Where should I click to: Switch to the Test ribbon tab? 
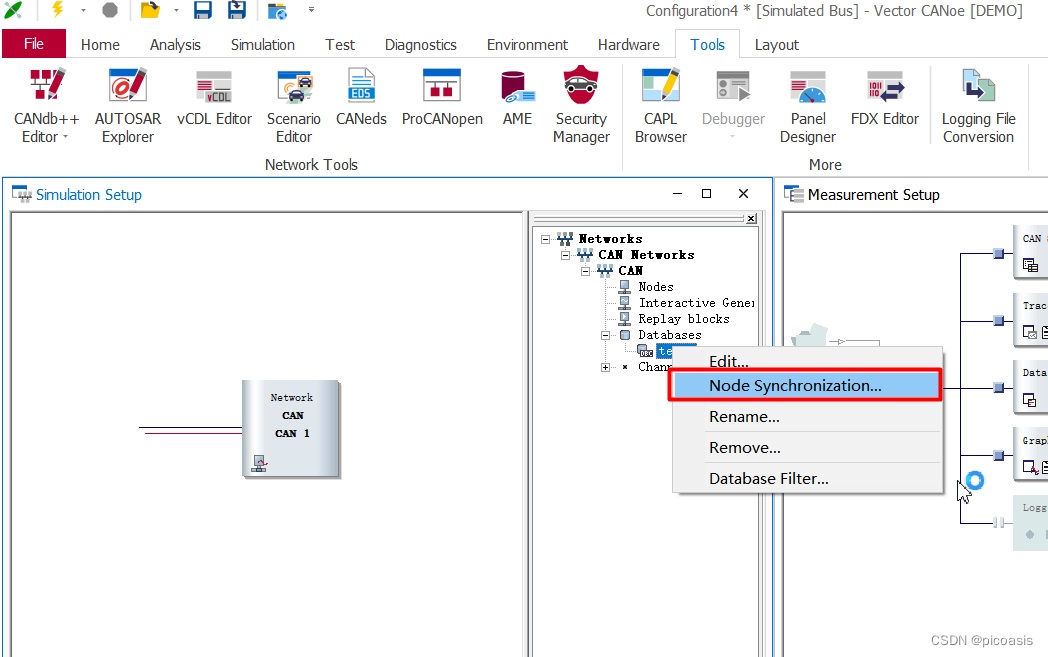coord(340,45)
